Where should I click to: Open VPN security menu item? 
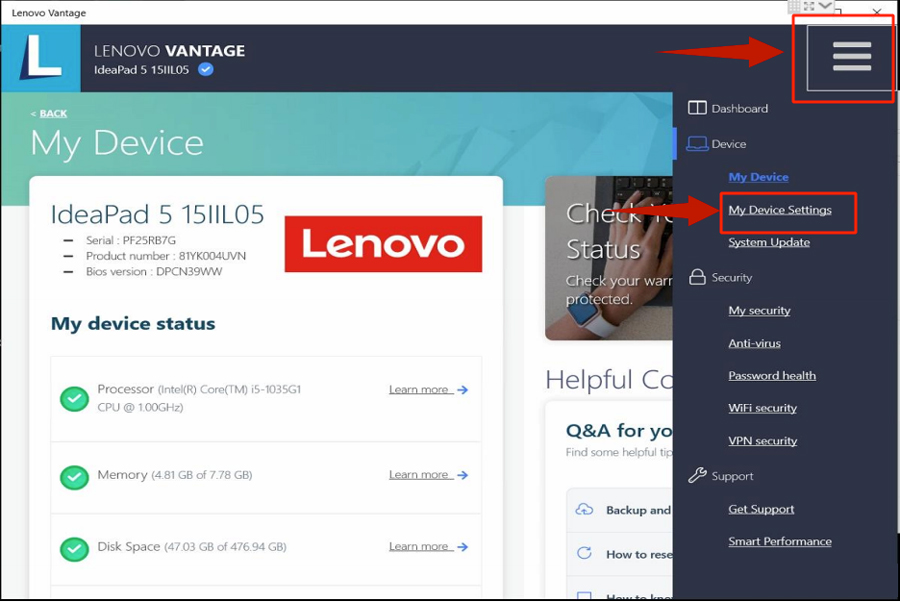pos(763,441)
